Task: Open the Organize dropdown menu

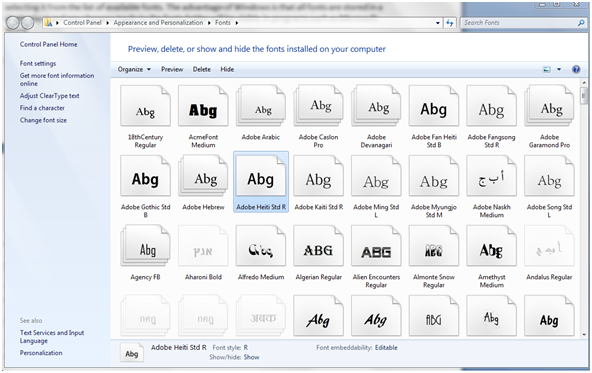Action: (x=134, y=69)
